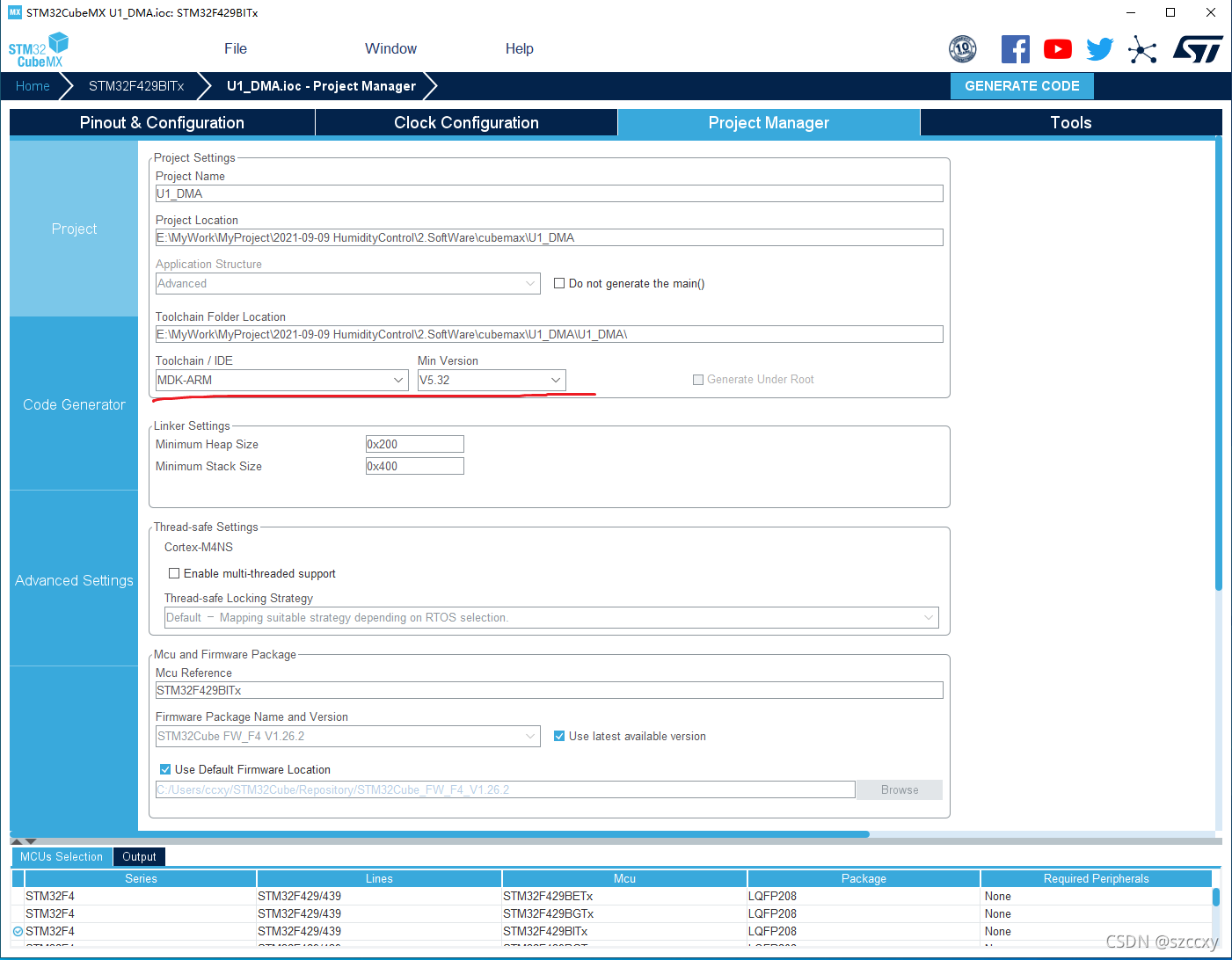
Task: Click the Mcu Reference field
Action: pos(549,690)
